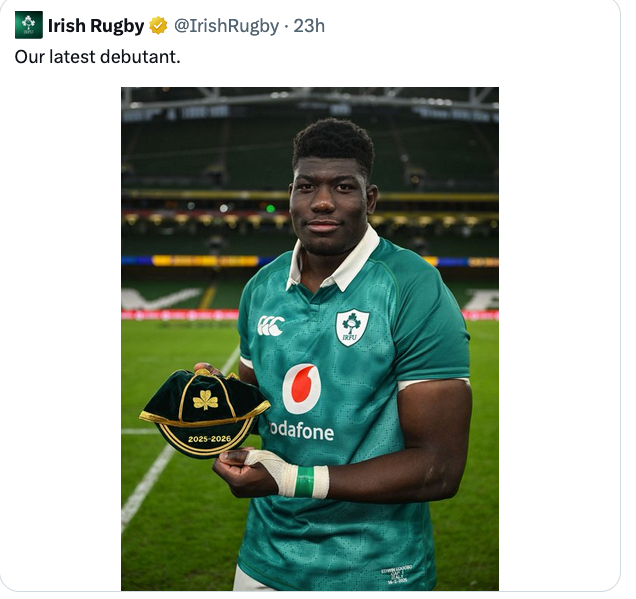The height and width of the screenshot is (599, 636).
Task: Click the gold verified badge
Action: (158, 26)
